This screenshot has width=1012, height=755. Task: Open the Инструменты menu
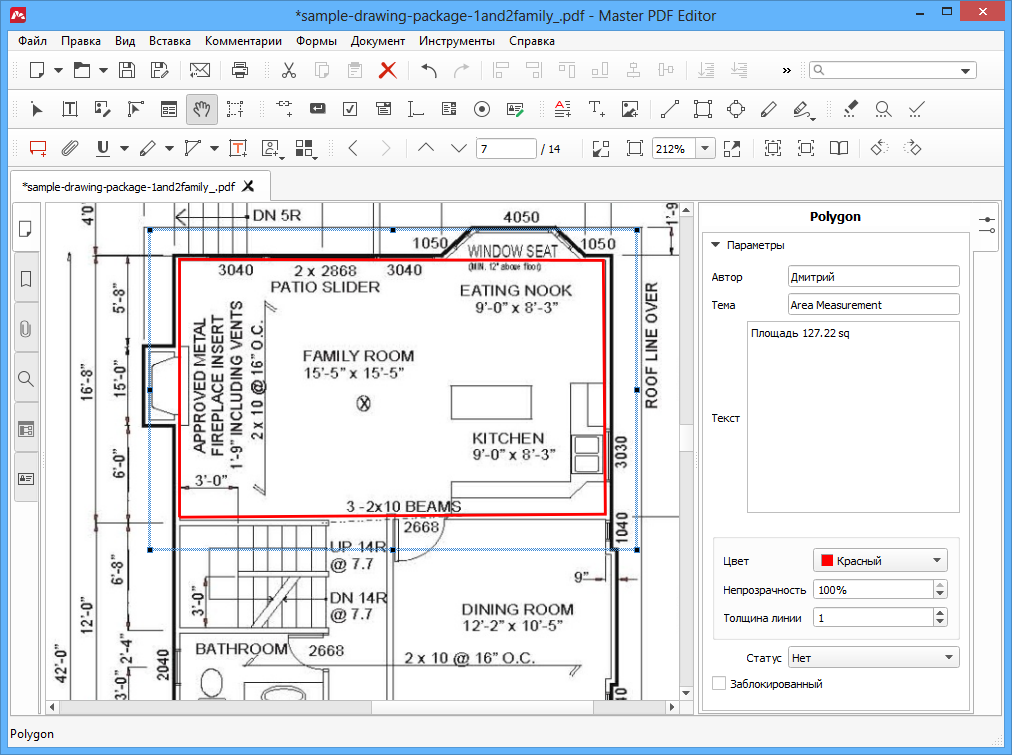click(456, 41)
